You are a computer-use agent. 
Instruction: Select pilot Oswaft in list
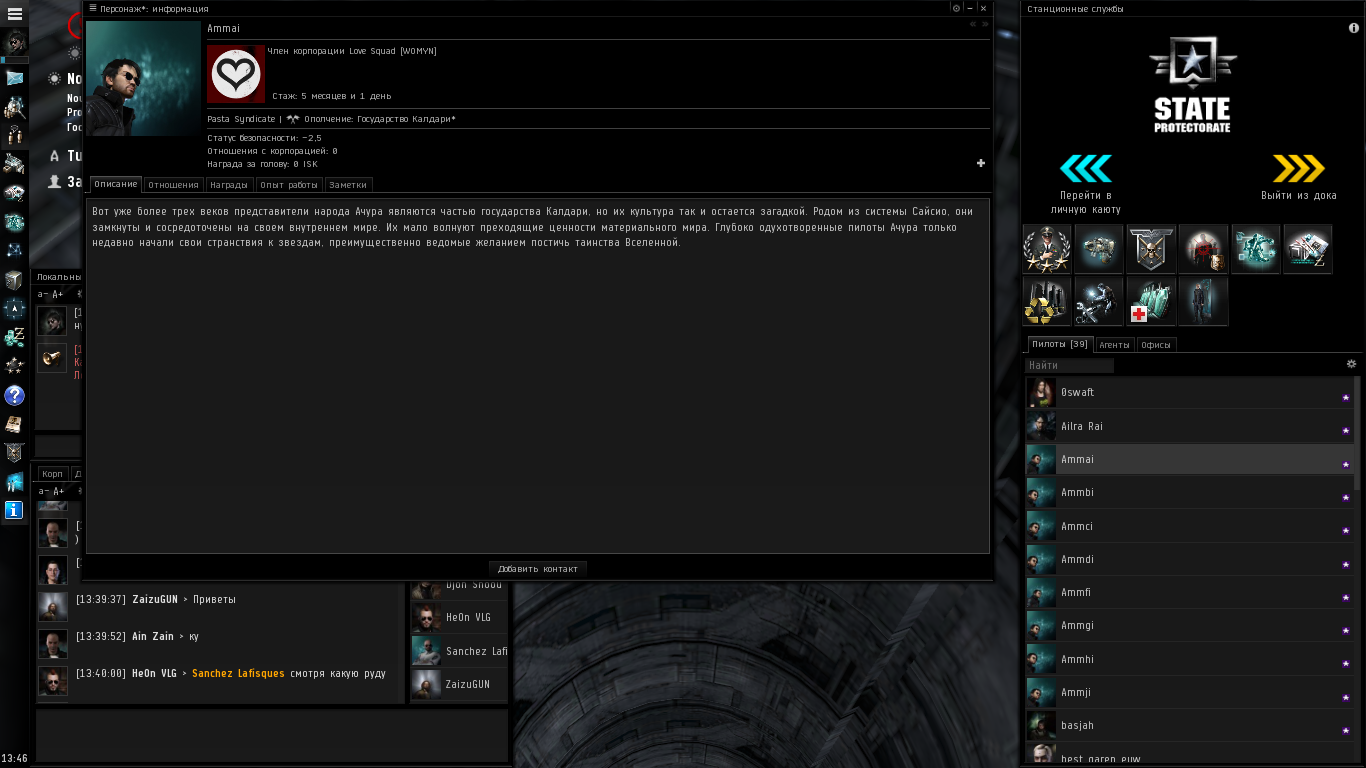[x=1189, y=393]
